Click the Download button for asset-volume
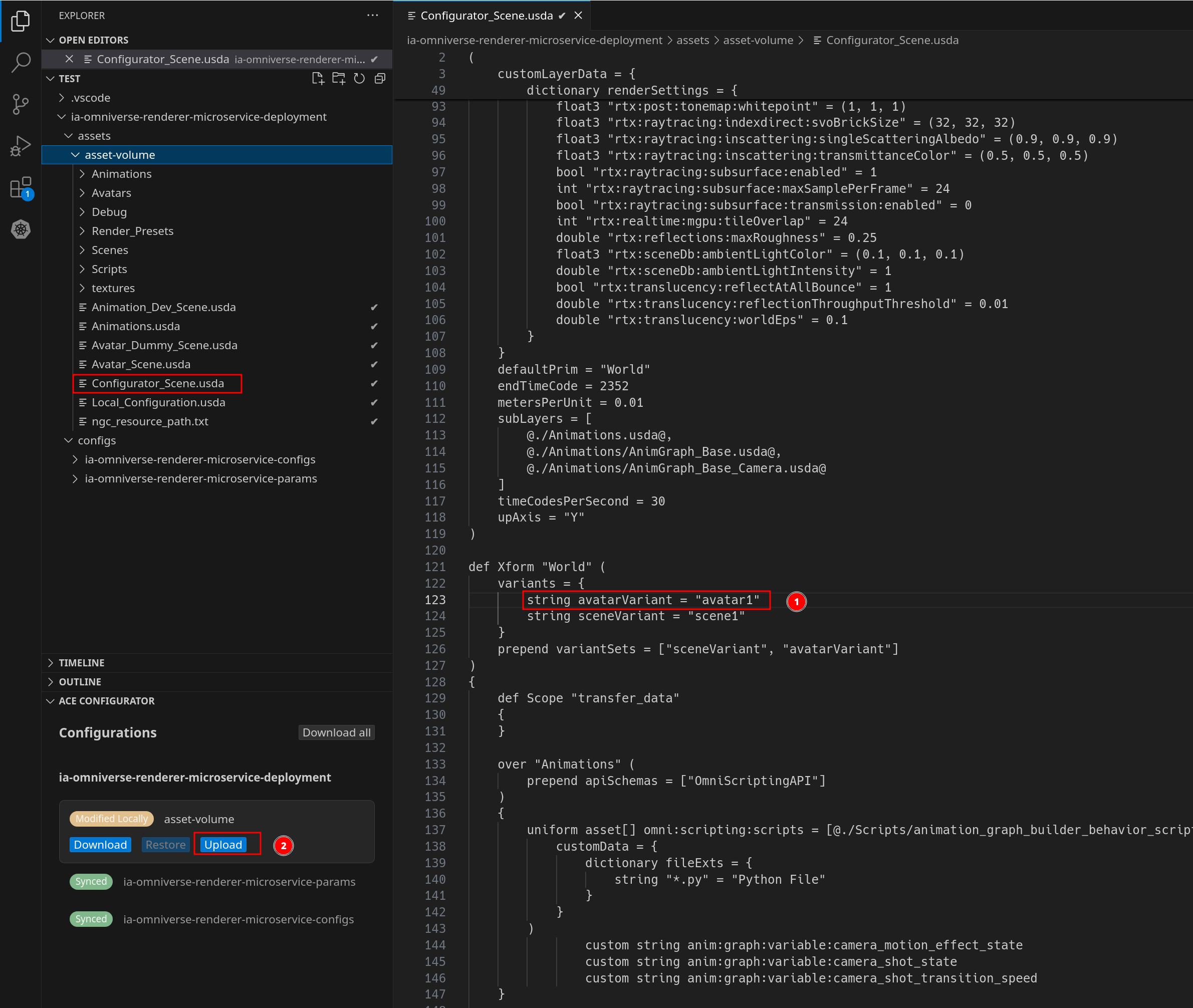Image resolution: width=1193 pixels, height=1008 pixels. pyautogui.click(x=100, y=845)
